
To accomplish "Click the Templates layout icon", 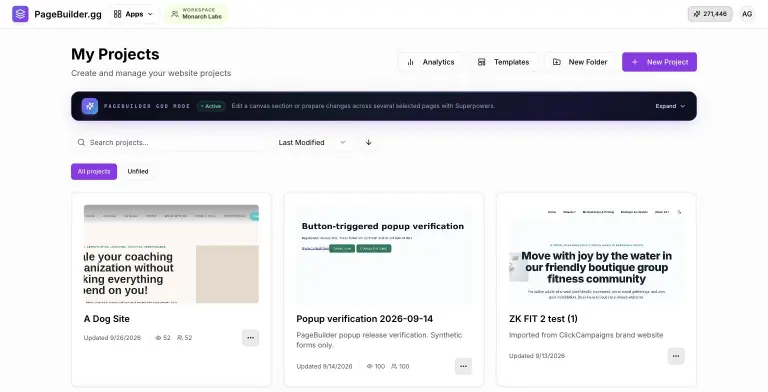I will (481, 62).
